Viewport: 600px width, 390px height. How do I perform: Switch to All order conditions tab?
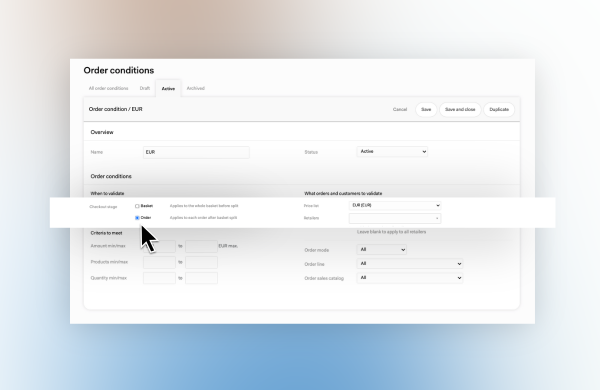click(108, 88)
